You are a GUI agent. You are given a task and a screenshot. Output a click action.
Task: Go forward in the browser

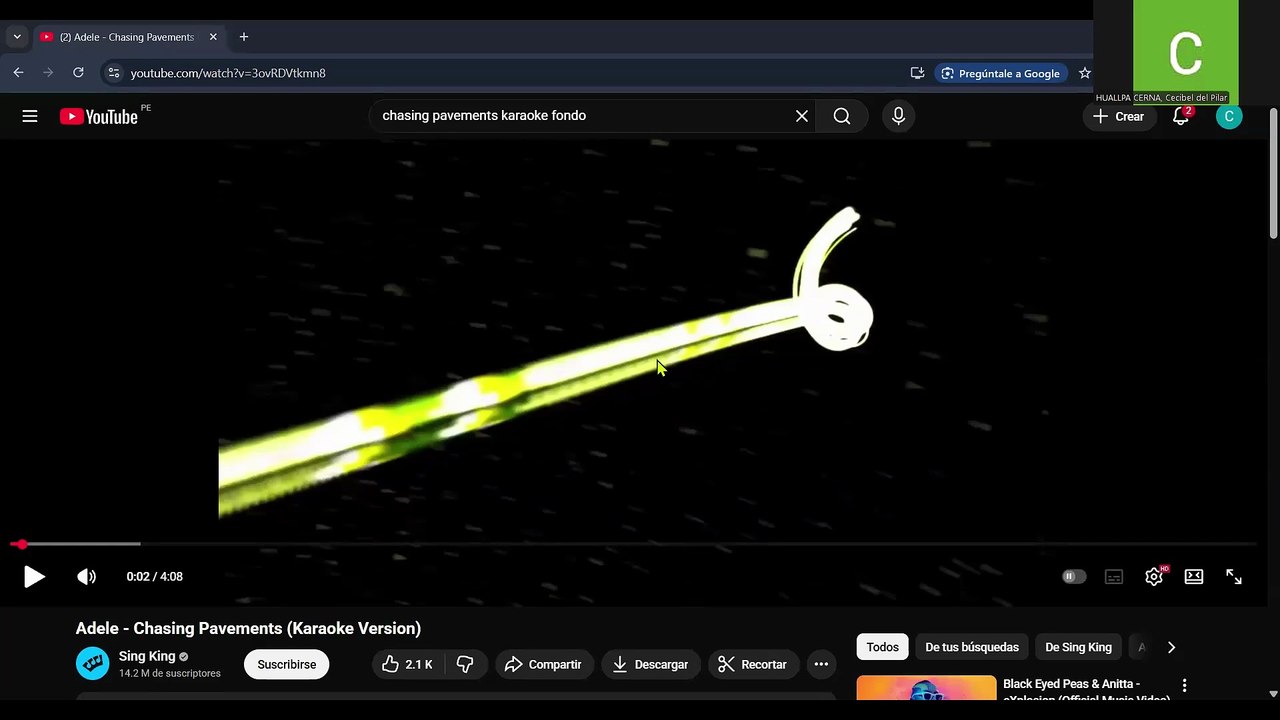point(48,73)
